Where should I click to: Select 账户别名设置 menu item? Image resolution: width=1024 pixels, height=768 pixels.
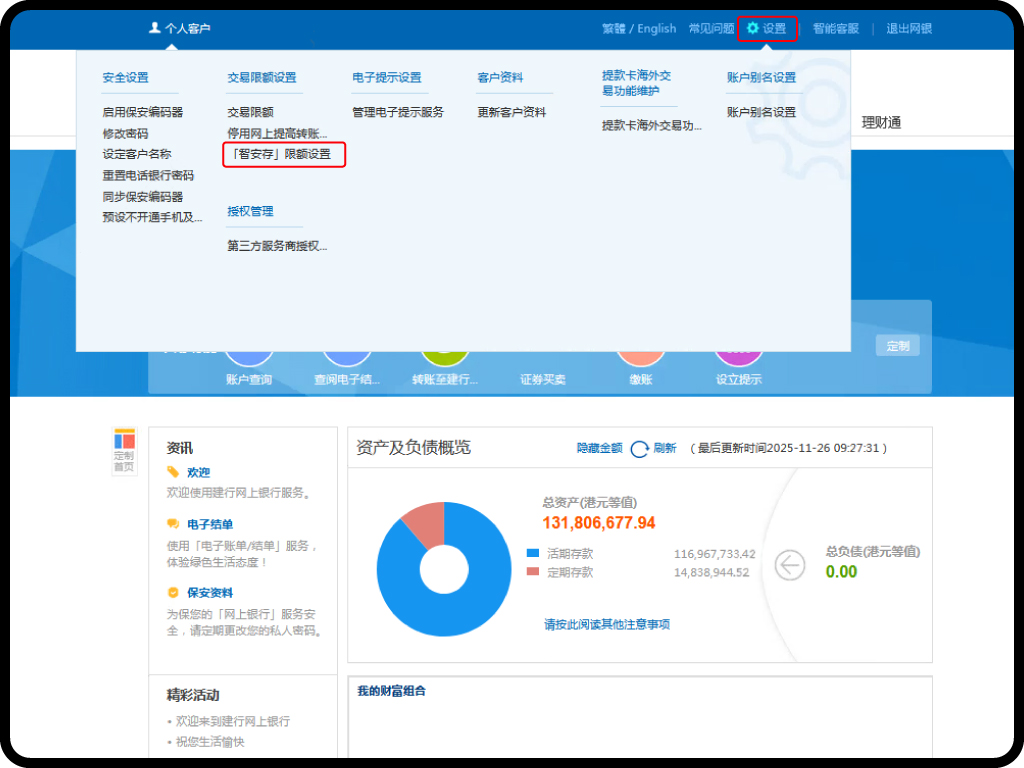point(761,112)
